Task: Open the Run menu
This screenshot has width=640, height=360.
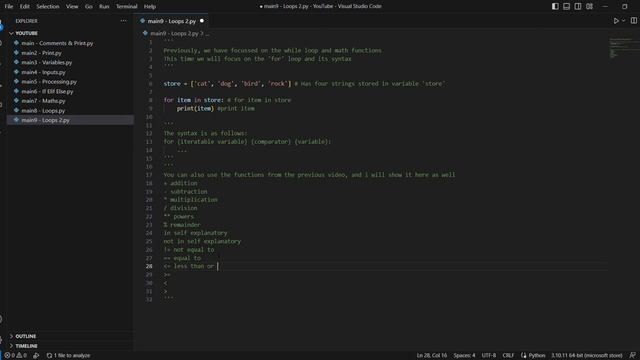Action: click(x=104, y=7)
